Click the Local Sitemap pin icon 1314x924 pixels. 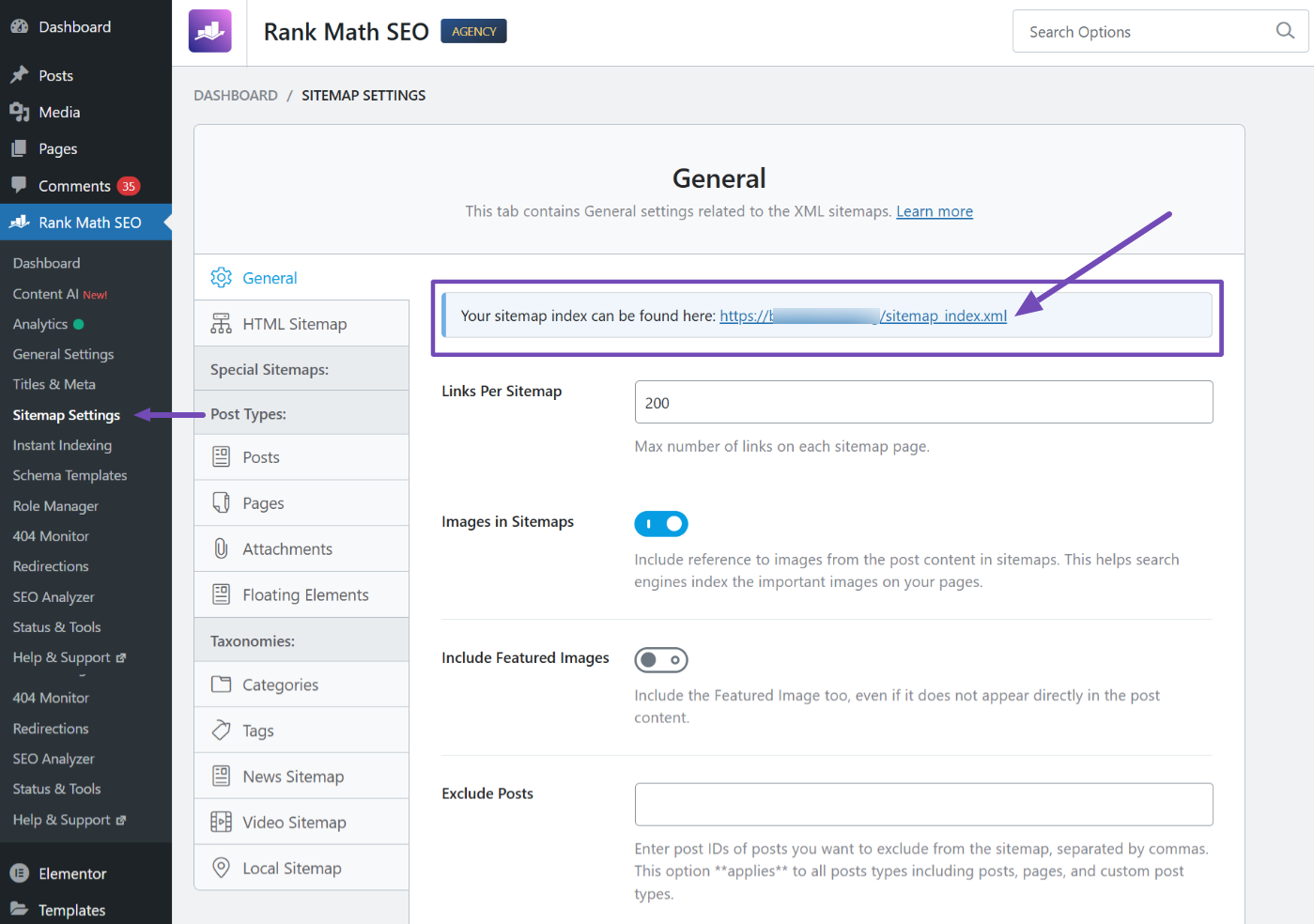pos(221,868)
